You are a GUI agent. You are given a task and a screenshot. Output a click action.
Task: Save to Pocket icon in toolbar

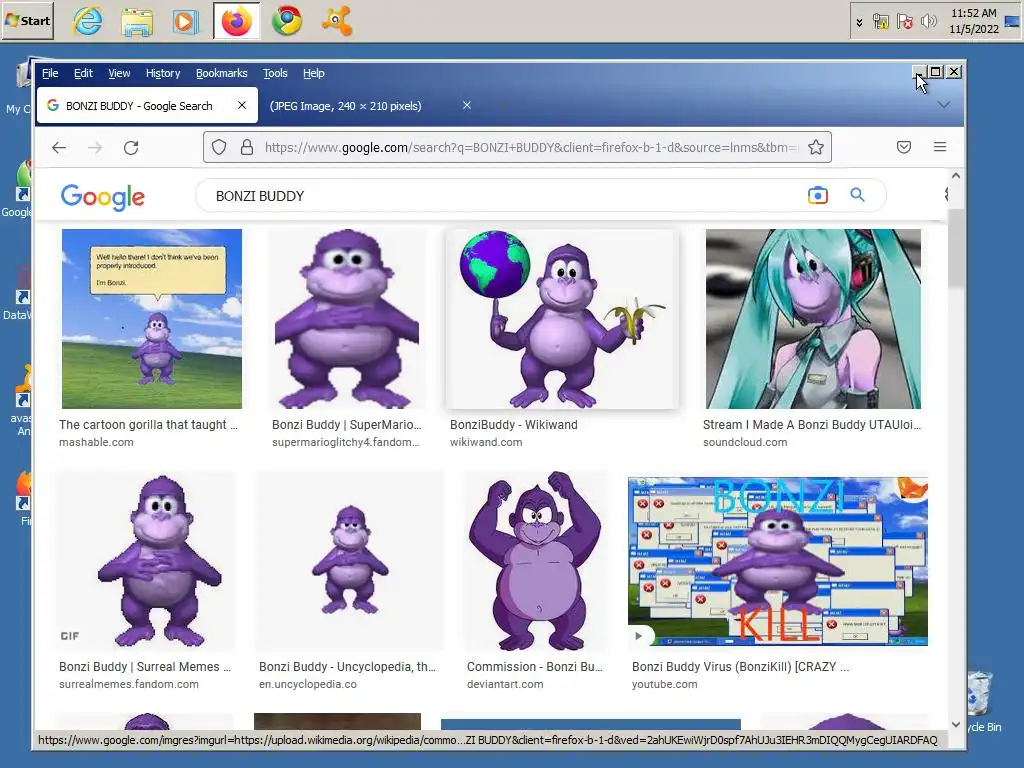coord(904,147)
